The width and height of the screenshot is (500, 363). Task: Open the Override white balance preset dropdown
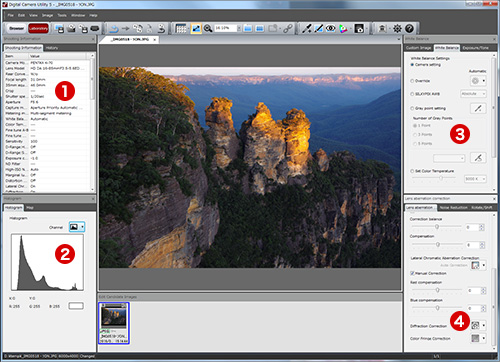[x=478, y=81]
